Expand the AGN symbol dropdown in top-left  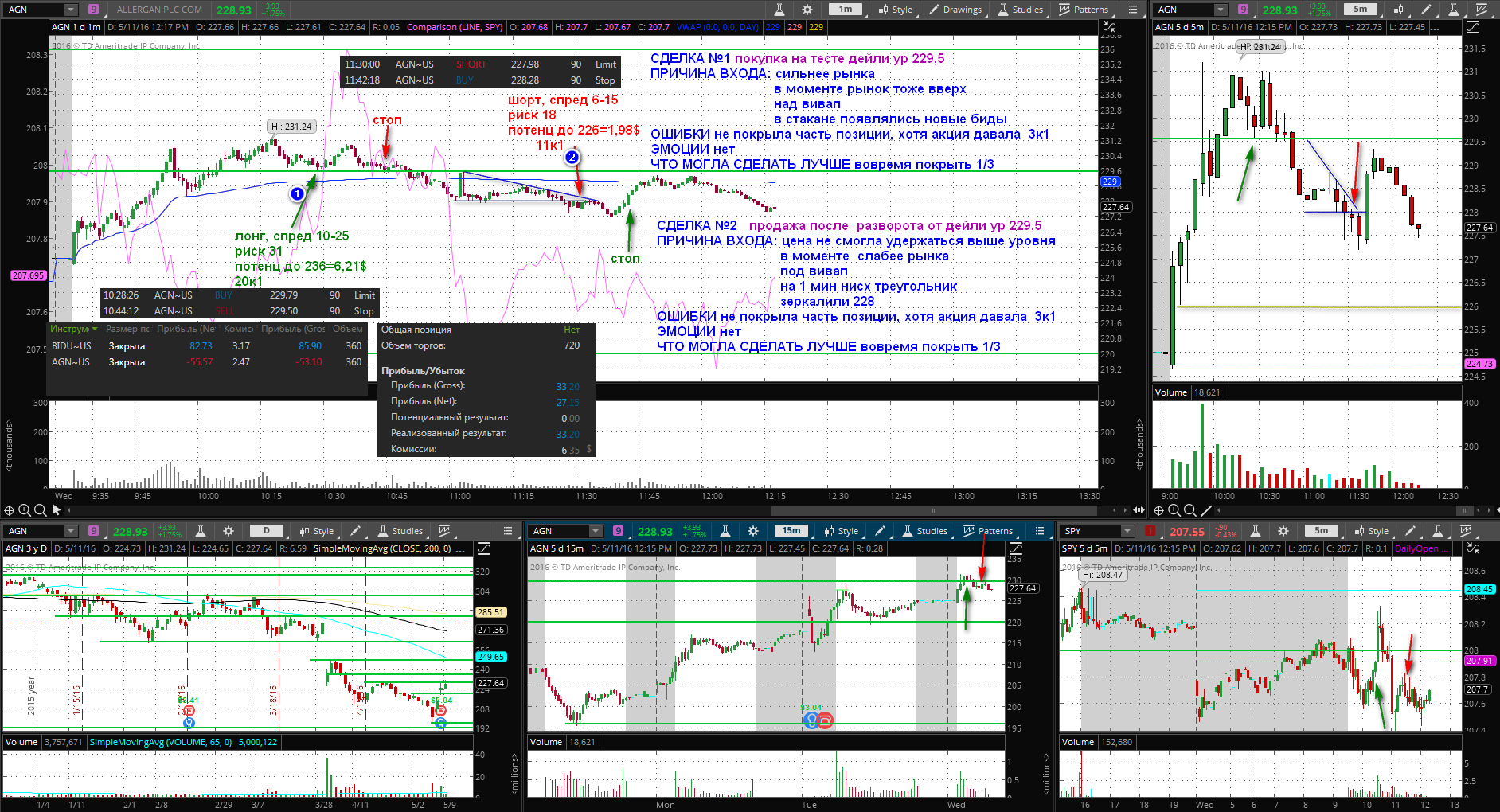tap(71, 10)
